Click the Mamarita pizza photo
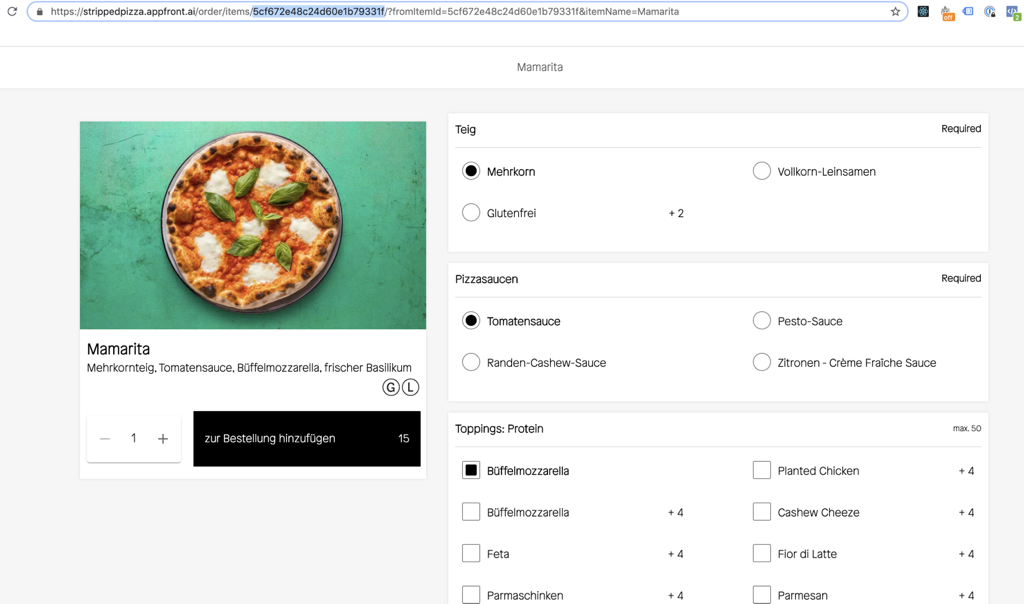 point(253,225)
